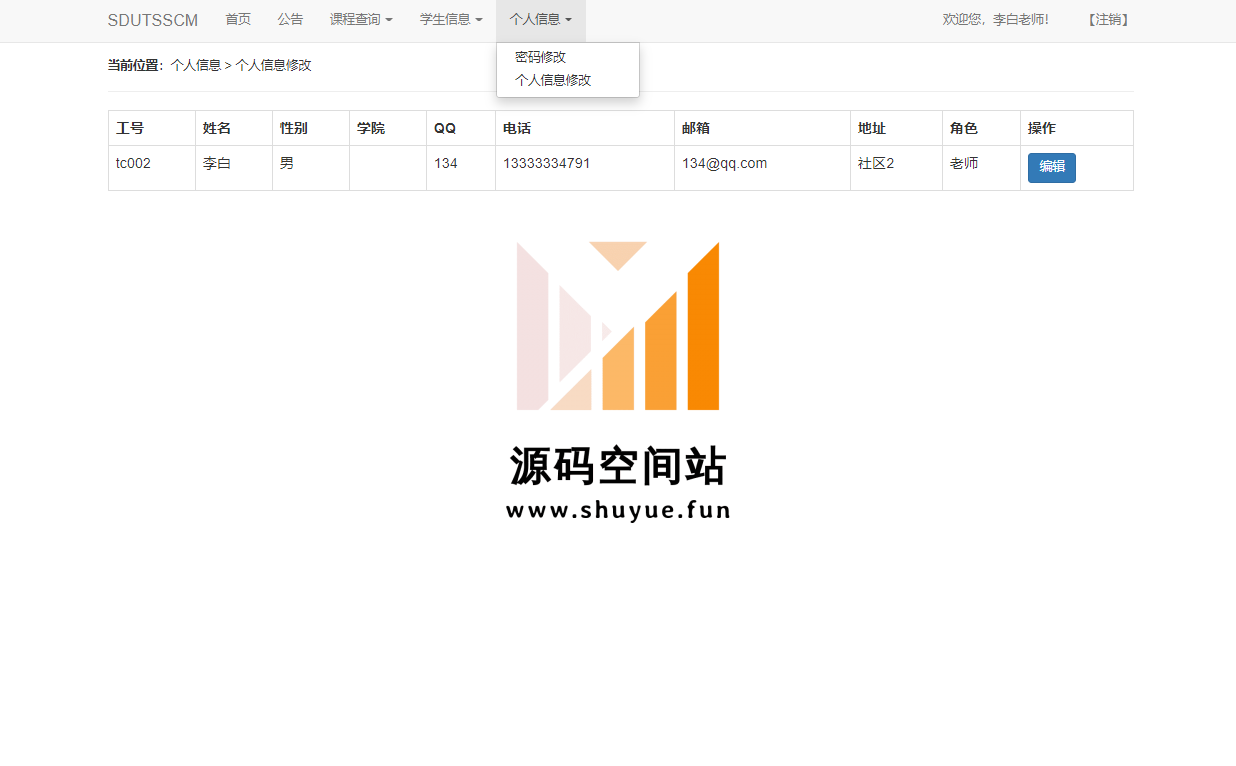1236x766 pixels.
Task: Click the 欢迎您，李白老师! greeting text
Action: [996, 19]
